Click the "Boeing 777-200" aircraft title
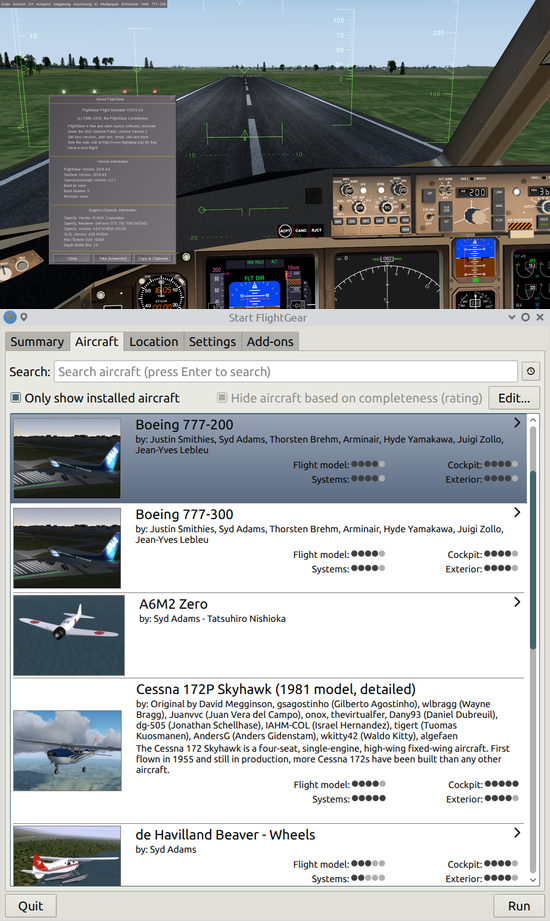The image size is (550, 921). pyautogui.click(x=185, y=425)
